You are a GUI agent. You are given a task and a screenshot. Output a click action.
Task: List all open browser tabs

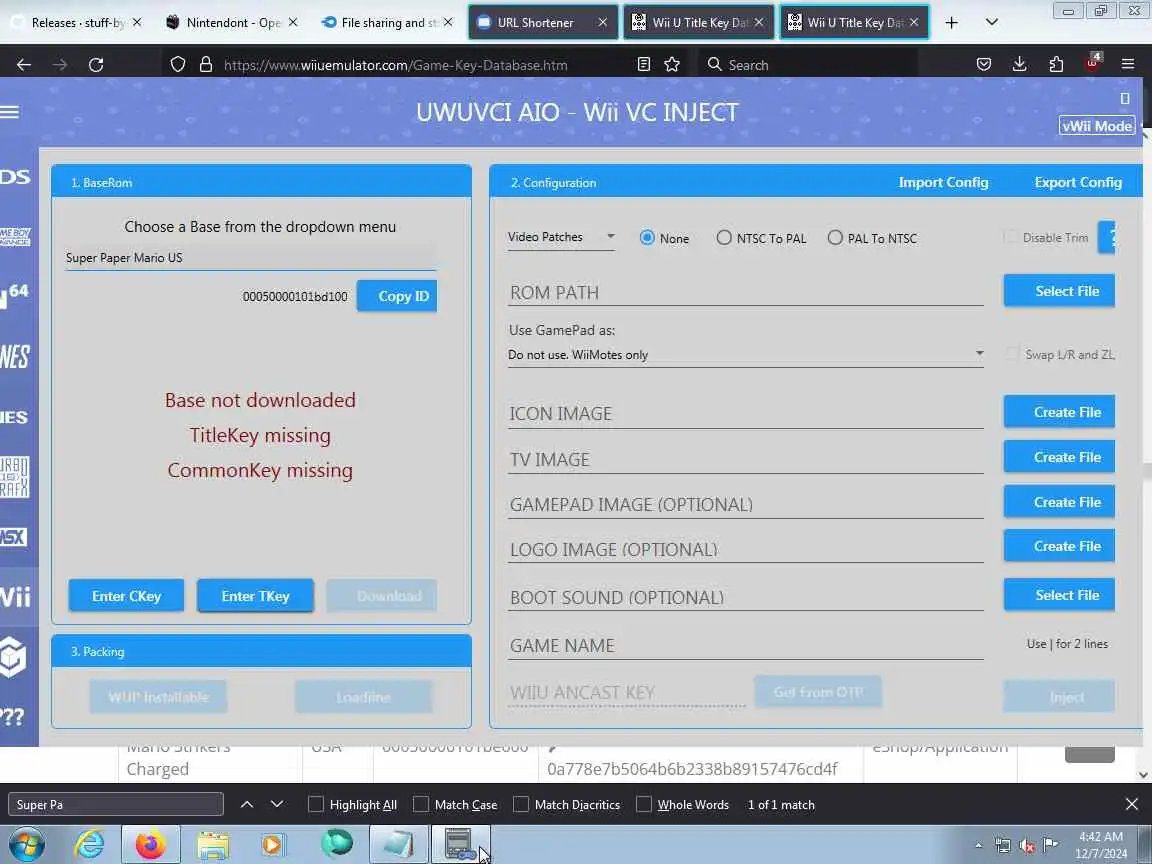click(x=991, y=23)
